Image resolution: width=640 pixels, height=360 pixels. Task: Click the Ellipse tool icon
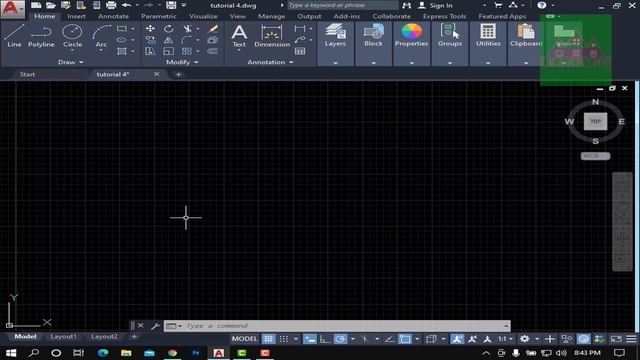[x=122, y=40]
